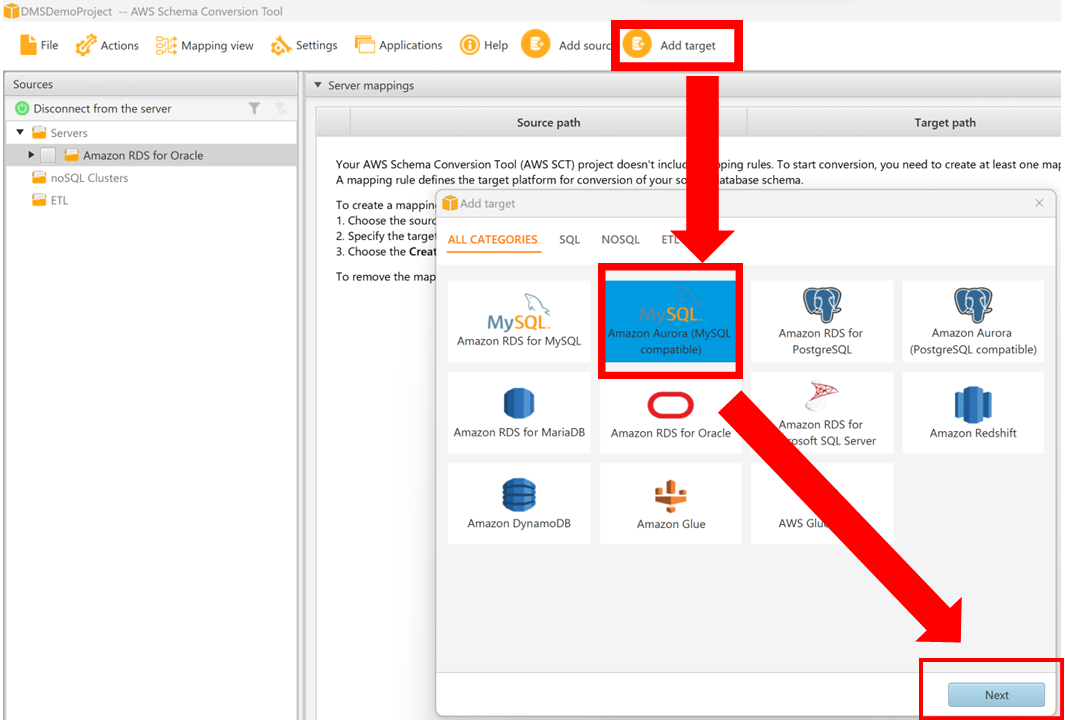Choose Amazon Redshift target
The image size is (1065, 720).
point(973,412)
